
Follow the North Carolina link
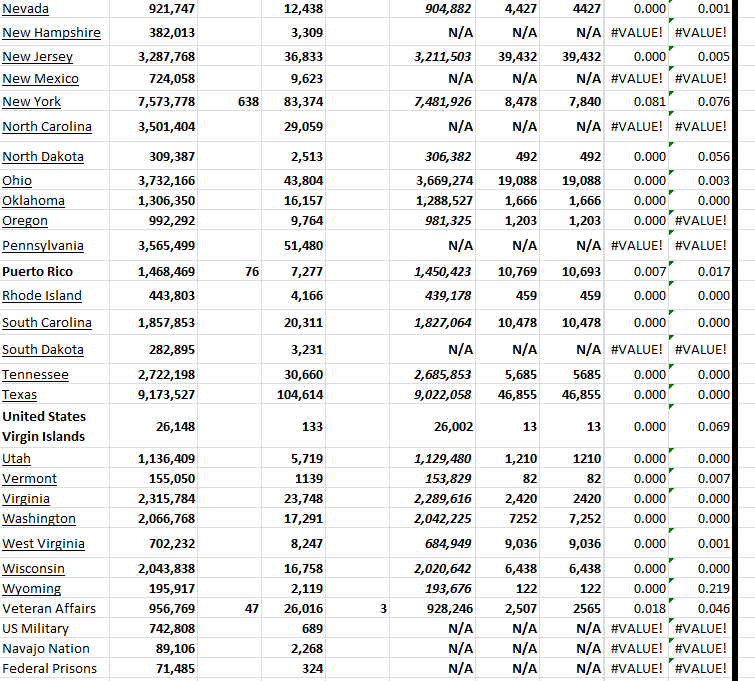[47, 127]
